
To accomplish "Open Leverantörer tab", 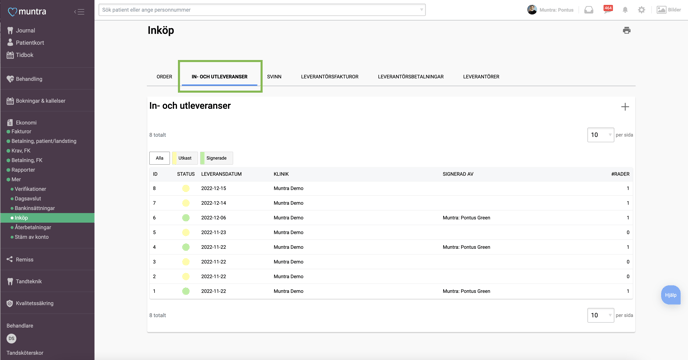I will [481, 76].
